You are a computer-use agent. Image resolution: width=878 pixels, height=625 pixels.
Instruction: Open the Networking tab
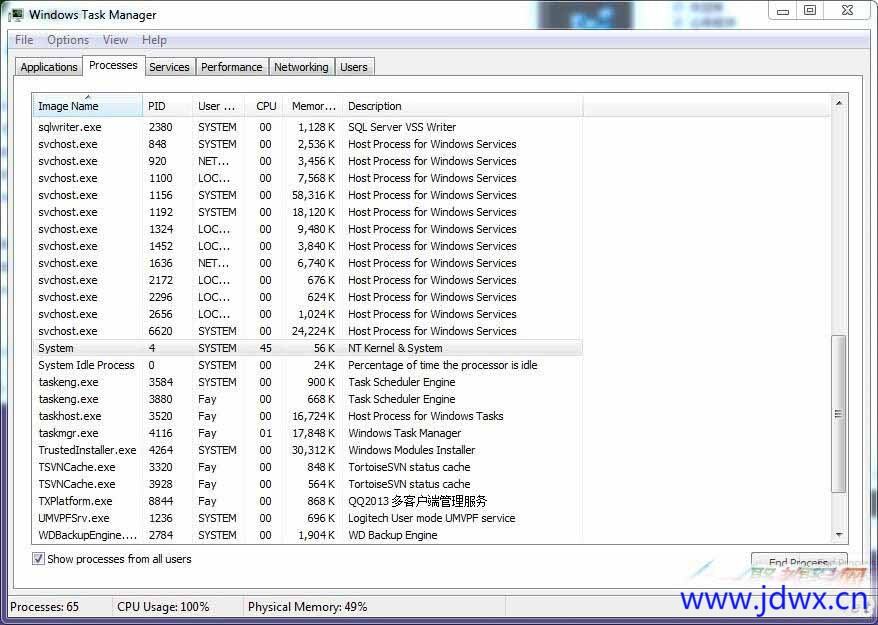(301, 67)
